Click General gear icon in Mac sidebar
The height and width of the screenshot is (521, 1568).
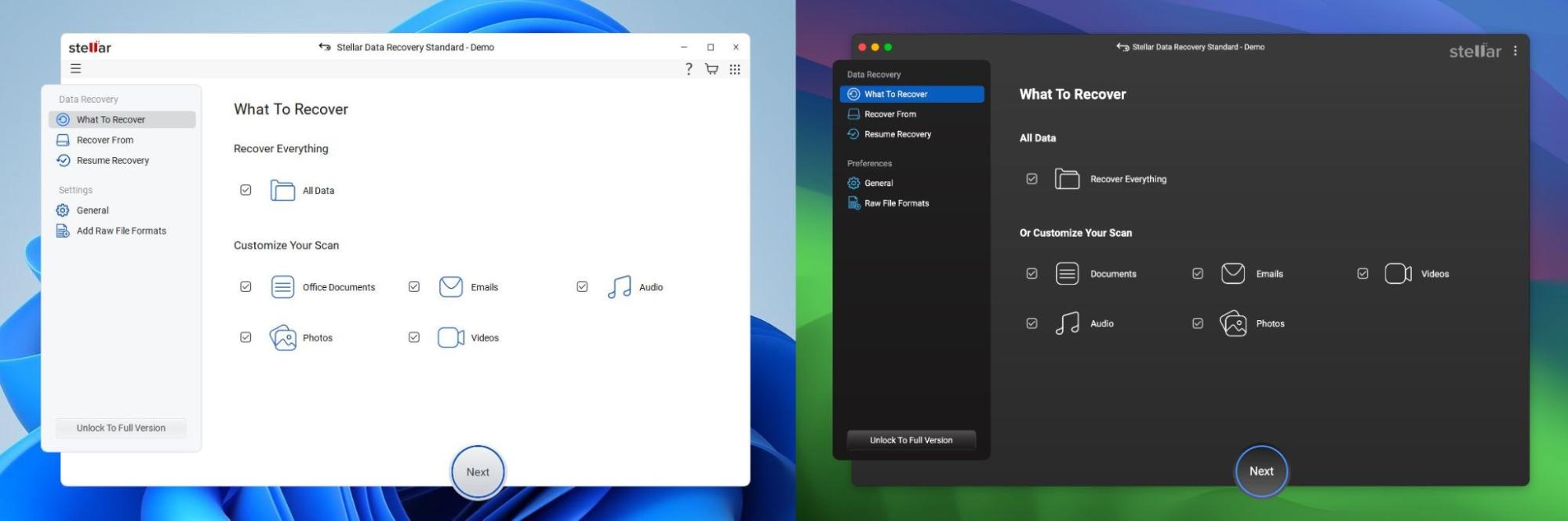853,183
